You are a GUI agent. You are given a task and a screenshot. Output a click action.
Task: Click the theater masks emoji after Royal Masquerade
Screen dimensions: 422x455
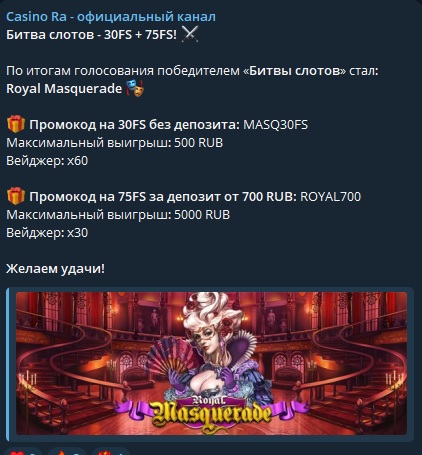pos(135,89)
